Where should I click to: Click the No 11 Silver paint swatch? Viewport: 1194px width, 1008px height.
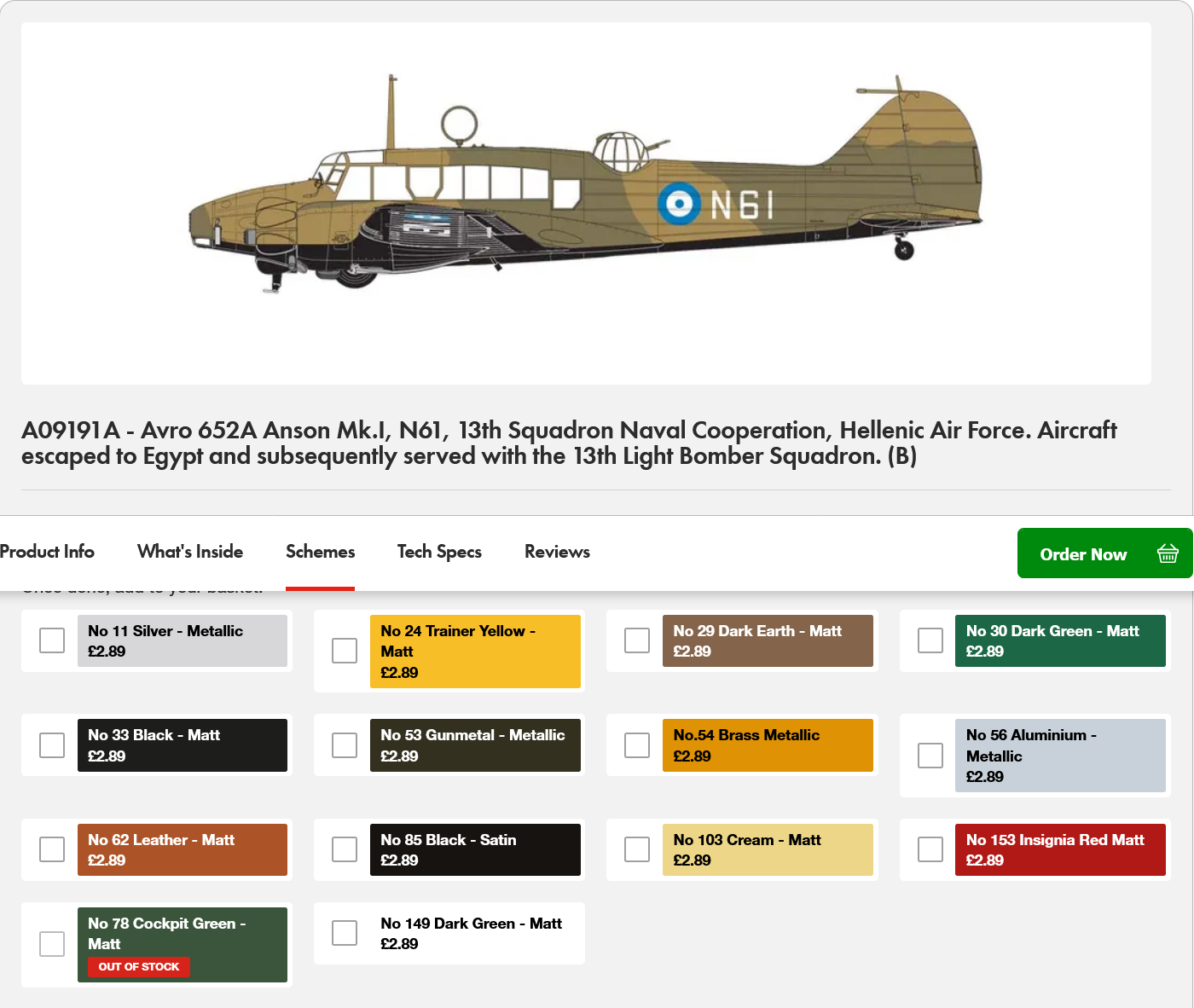[183, 640]
